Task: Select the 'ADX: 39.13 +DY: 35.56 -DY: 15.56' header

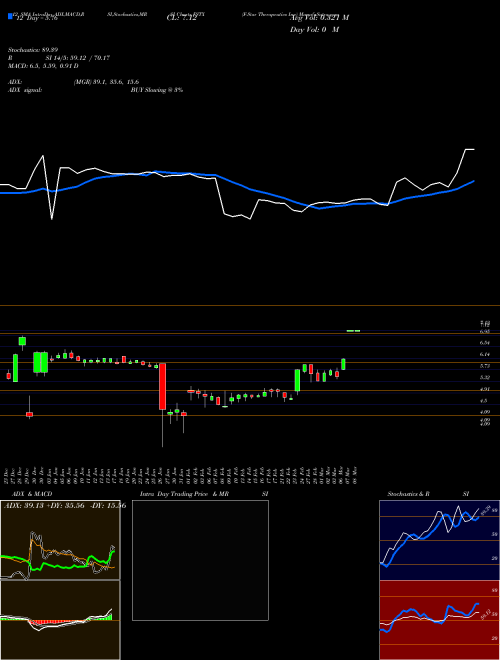Action: click(x=65, y=506)
